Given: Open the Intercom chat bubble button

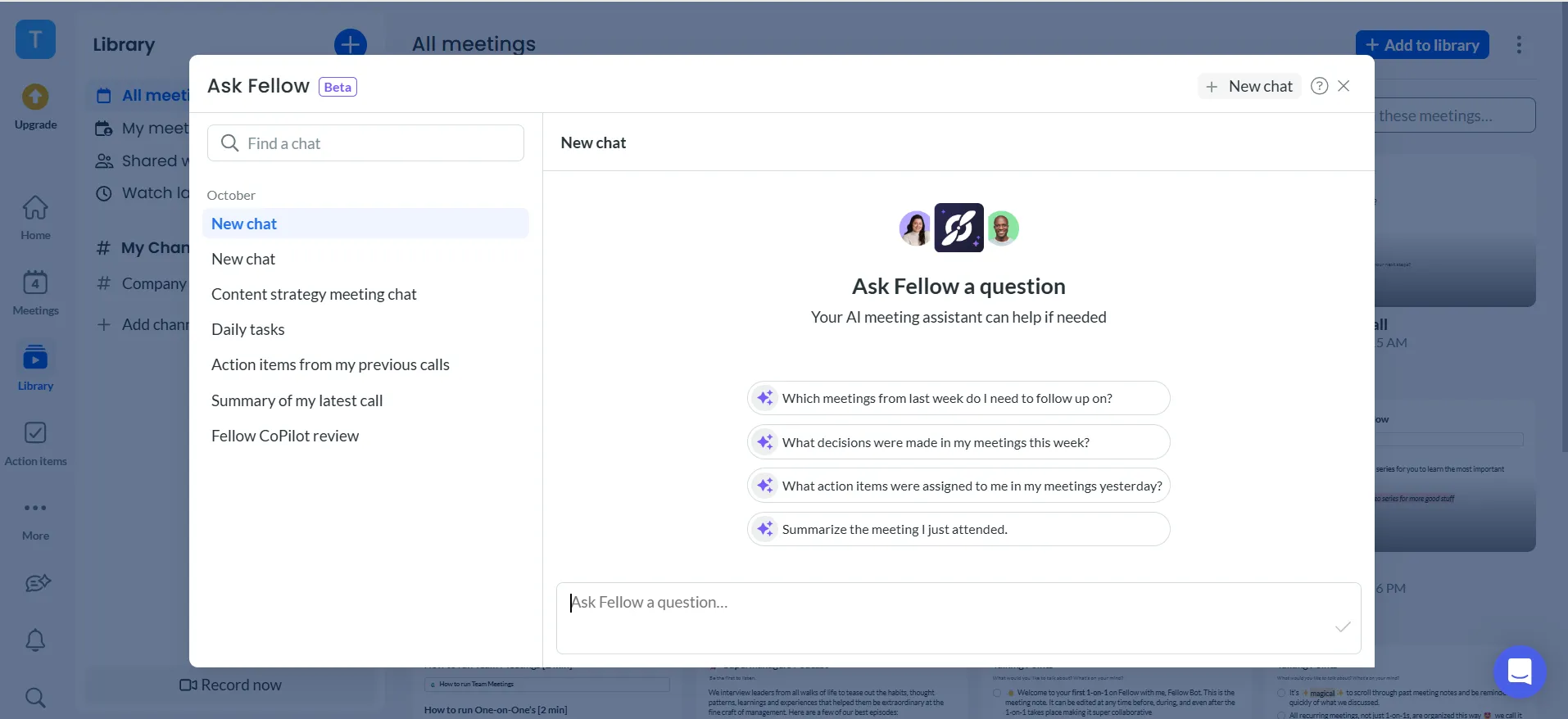Looking at the screenshot, I should (x=1520, y=672).
